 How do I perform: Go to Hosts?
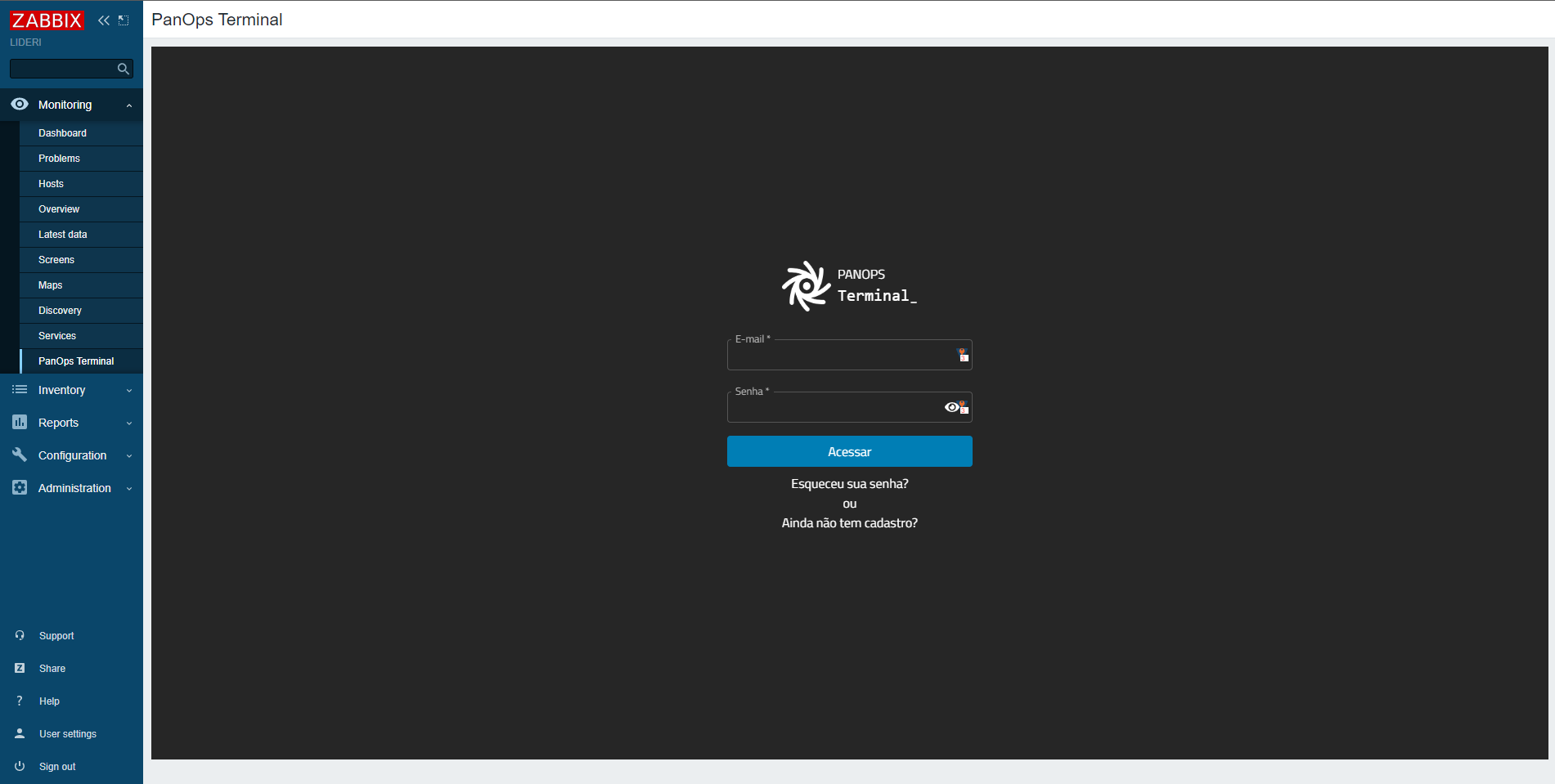click(81, 184)
